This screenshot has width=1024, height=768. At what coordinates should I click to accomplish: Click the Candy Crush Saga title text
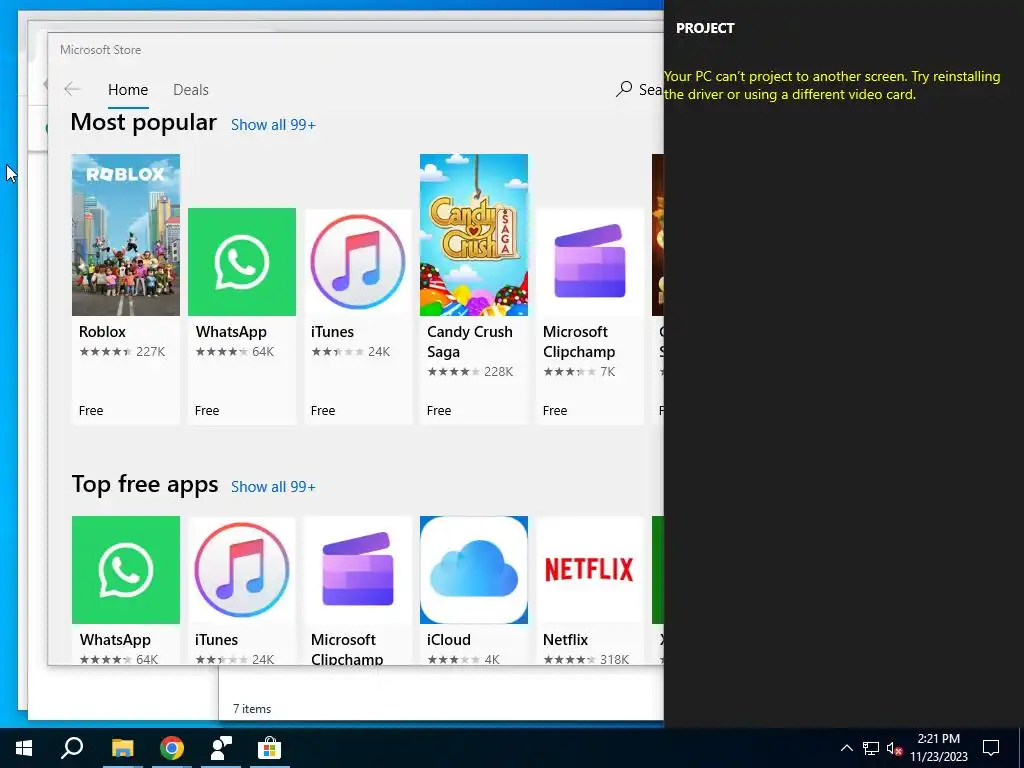(x=470, y=342)
